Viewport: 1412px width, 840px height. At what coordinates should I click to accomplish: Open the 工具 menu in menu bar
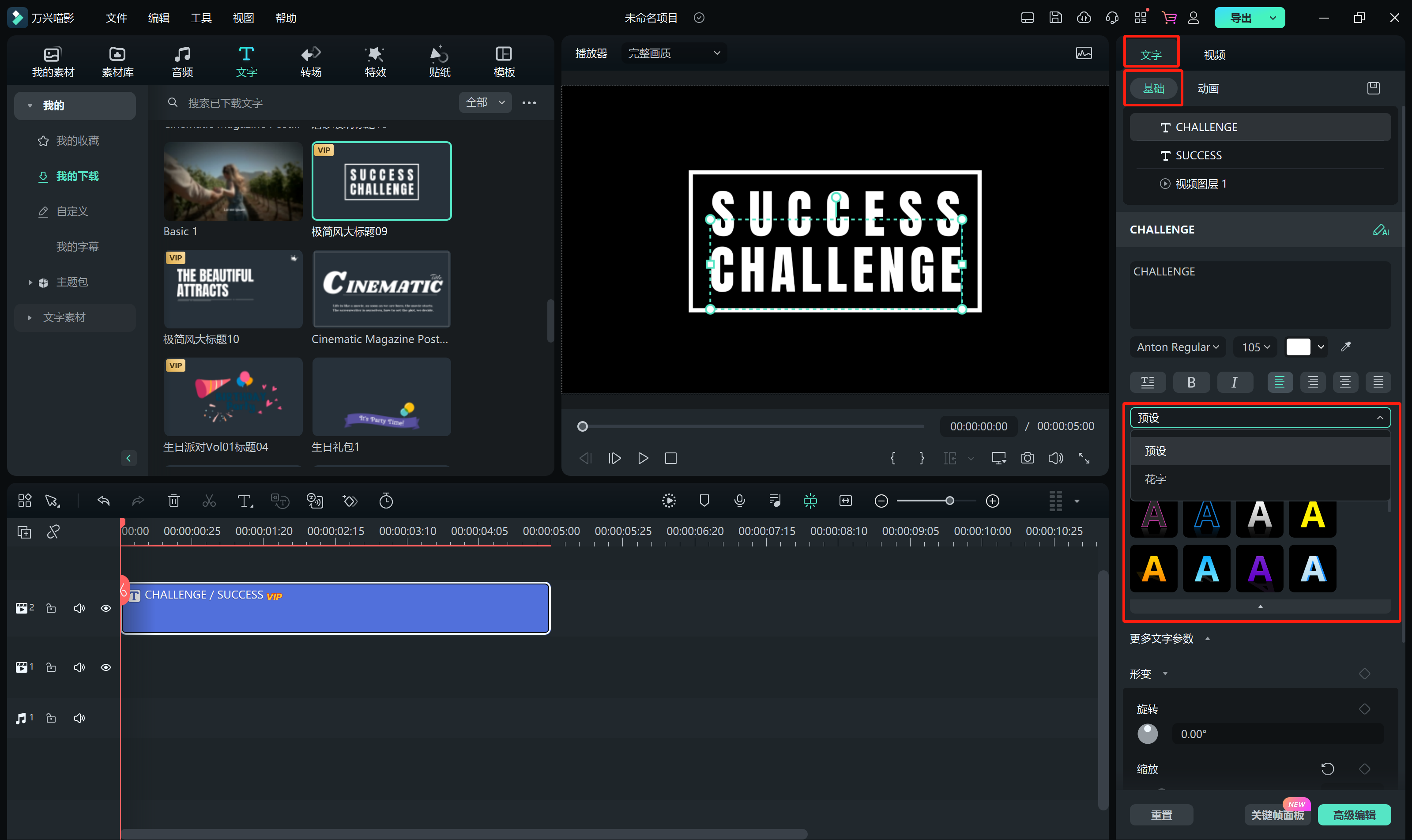201,18
